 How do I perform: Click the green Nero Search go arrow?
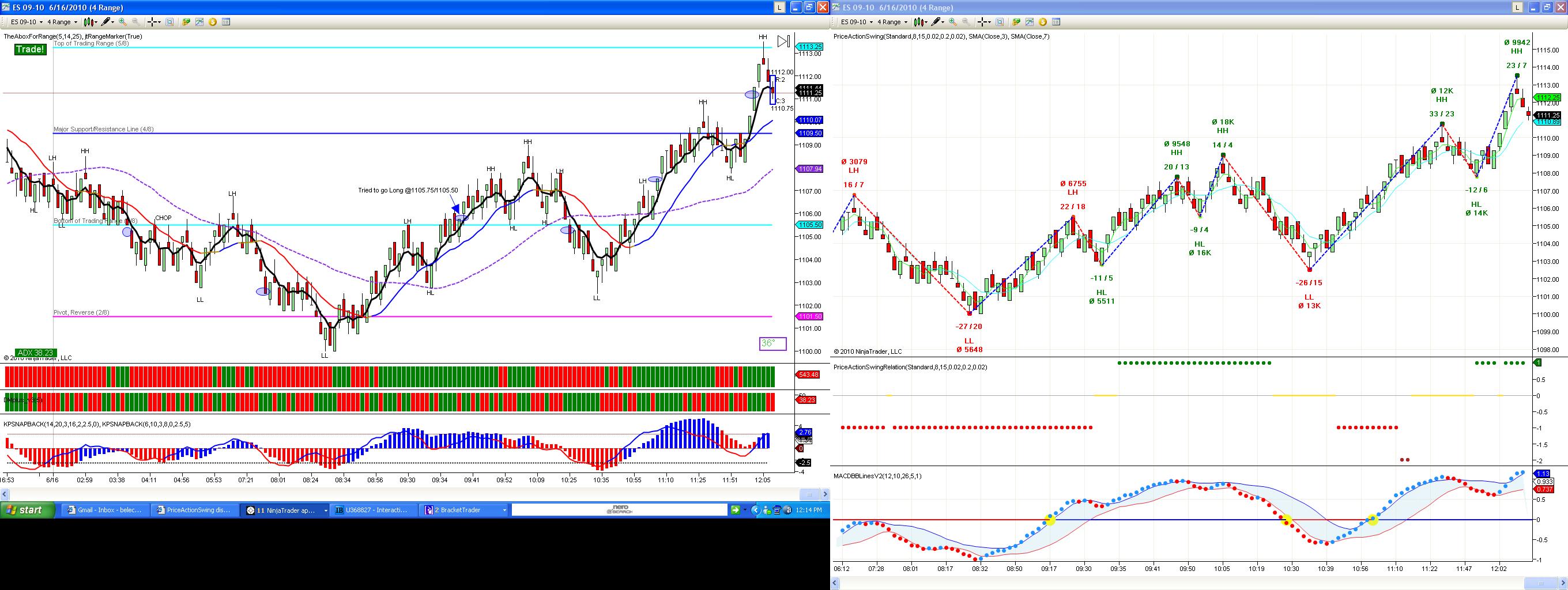click(736, 510)
